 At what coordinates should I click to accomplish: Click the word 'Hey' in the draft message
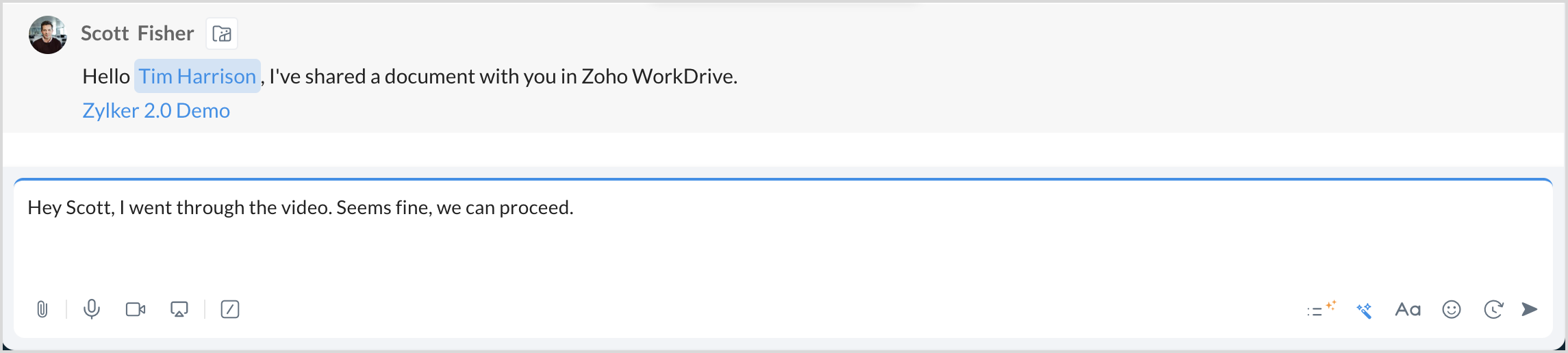(x=45, y=207)
